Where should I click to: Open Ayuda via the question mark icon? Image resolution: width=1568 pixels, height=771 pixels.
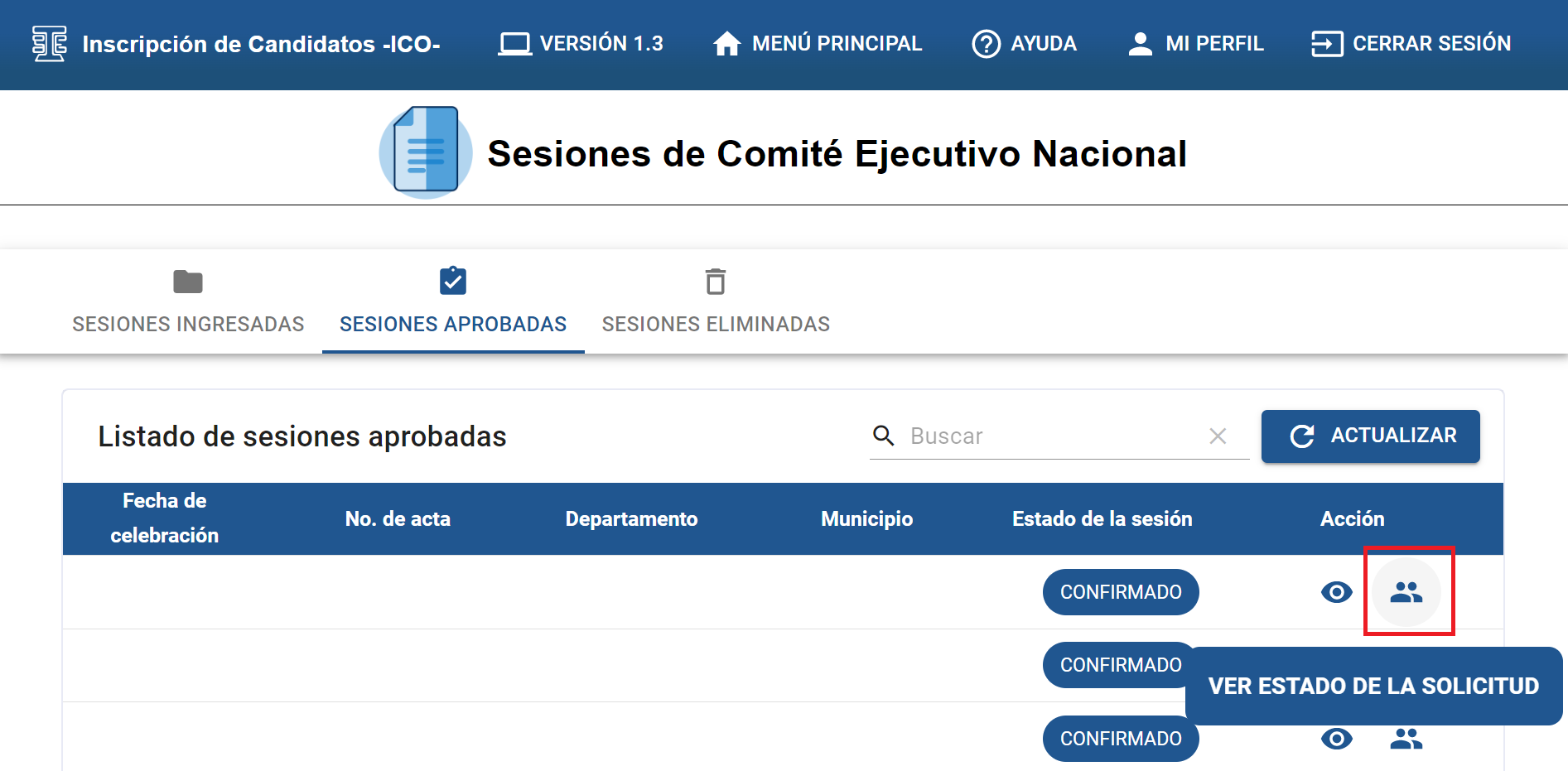click(x=986, y=44)
